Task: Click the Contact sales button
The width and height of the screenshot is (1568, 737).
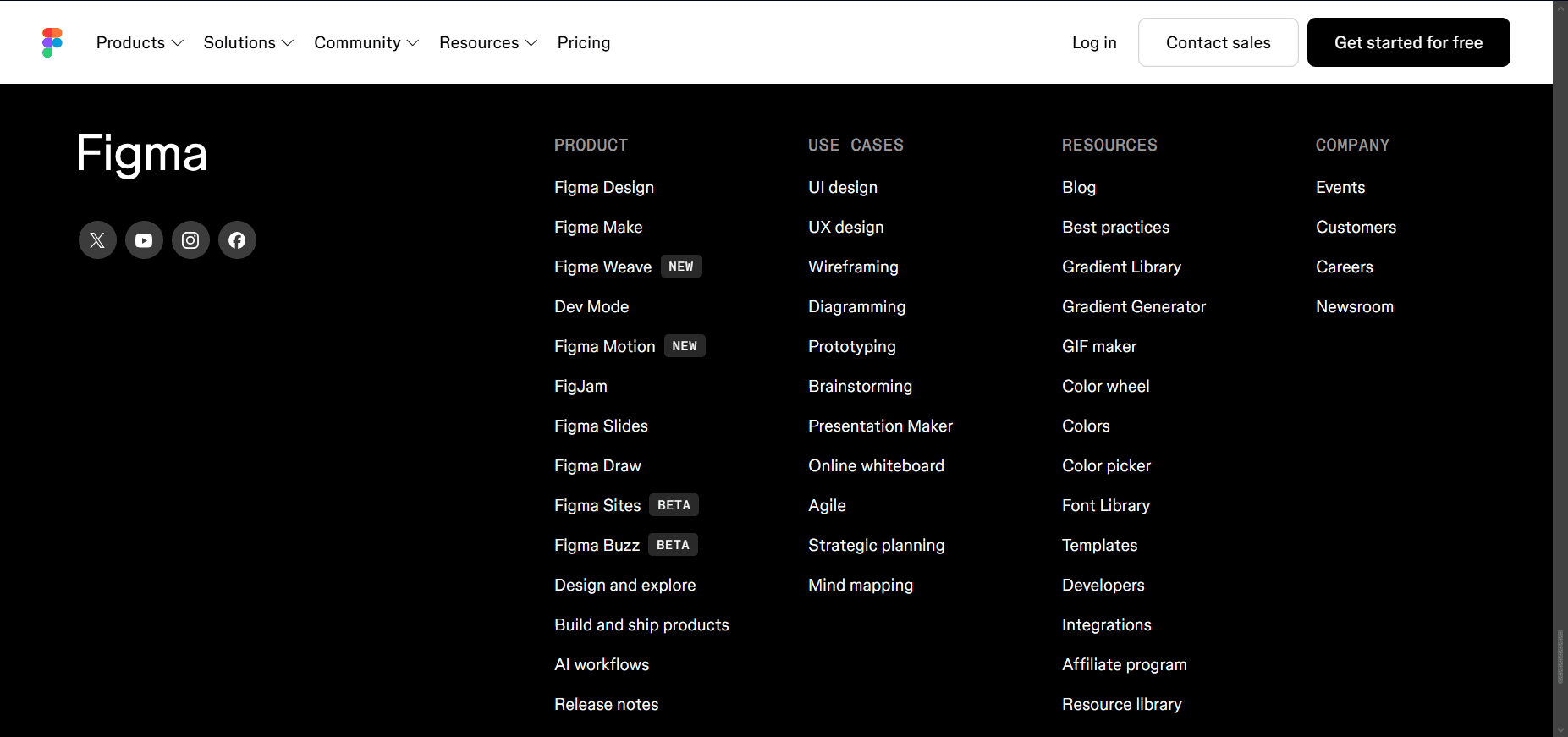Action: point(1219,42)
